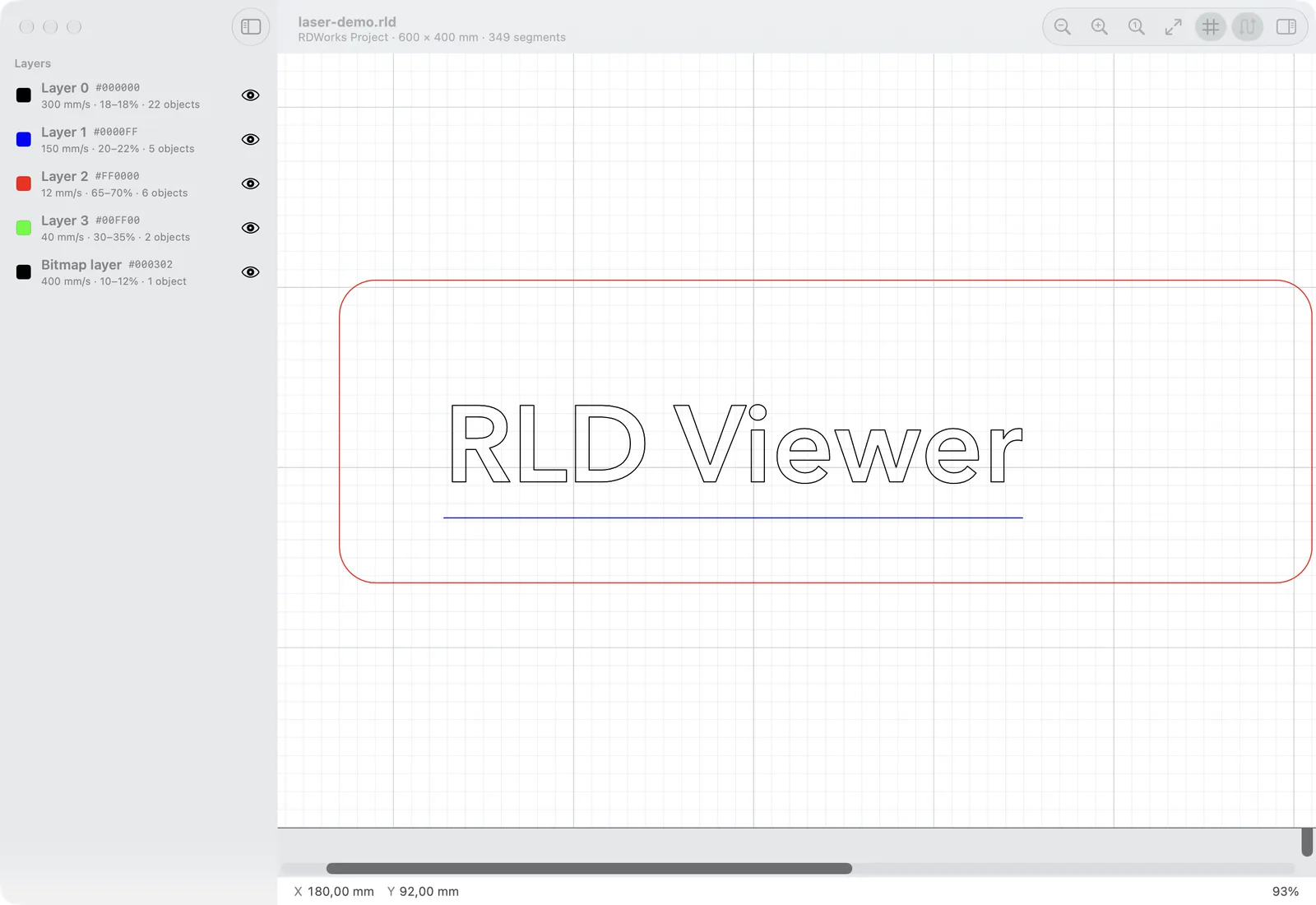Click the #00FF00 hex code label

(118, 220)
